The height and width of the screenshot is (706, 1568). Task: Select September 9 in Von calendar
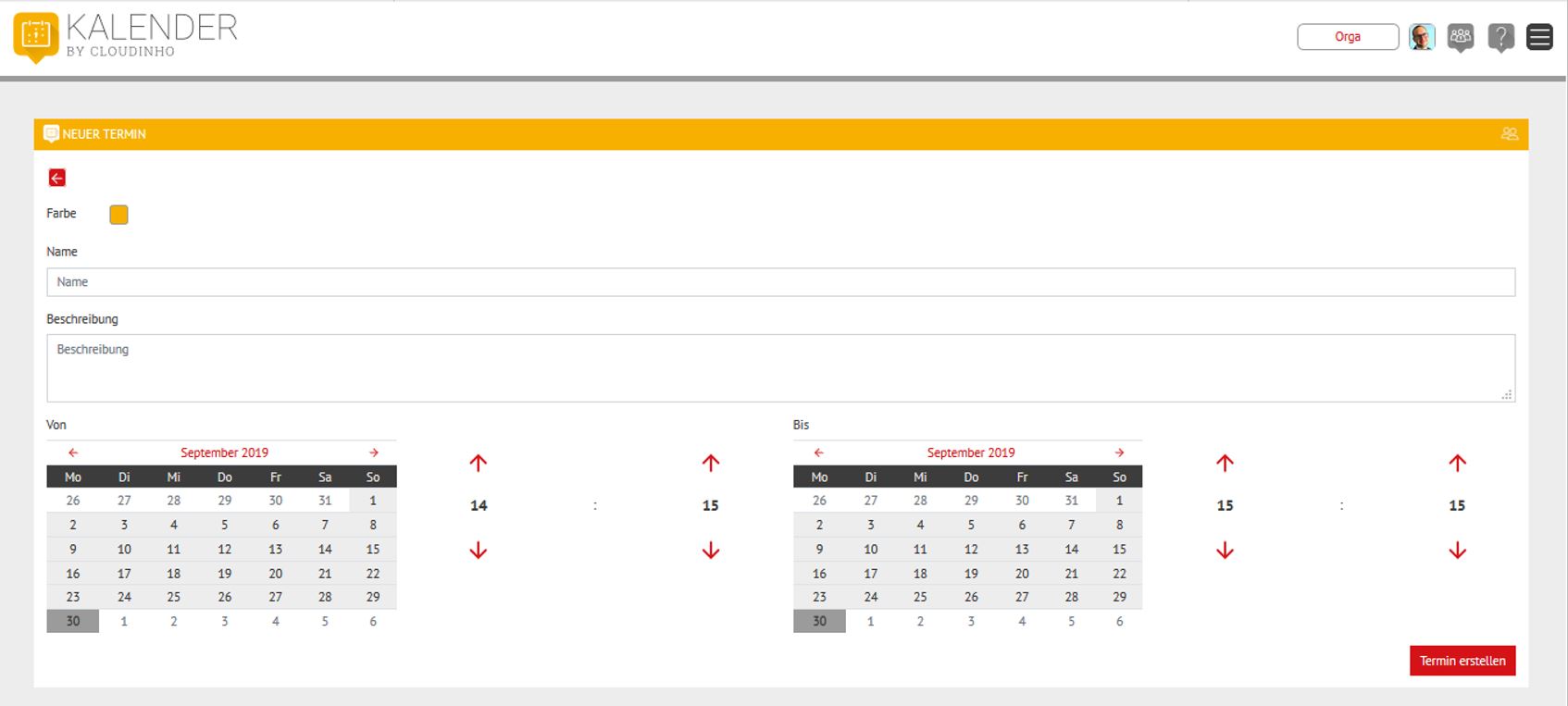(x=73, y=549)
